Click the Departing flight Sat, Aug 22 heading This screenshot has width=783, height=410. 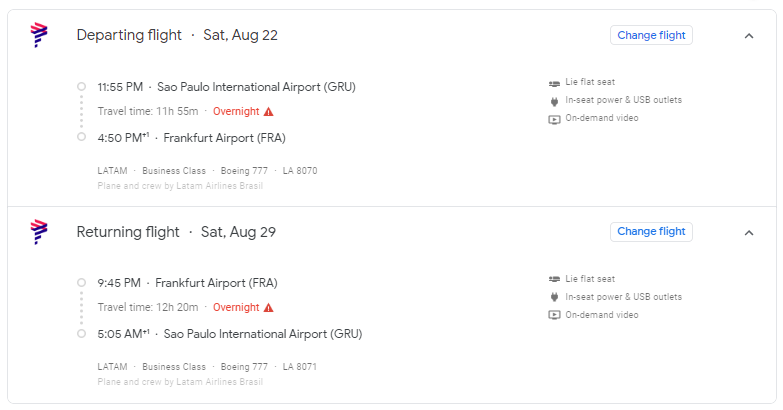(x=177, y=35)
